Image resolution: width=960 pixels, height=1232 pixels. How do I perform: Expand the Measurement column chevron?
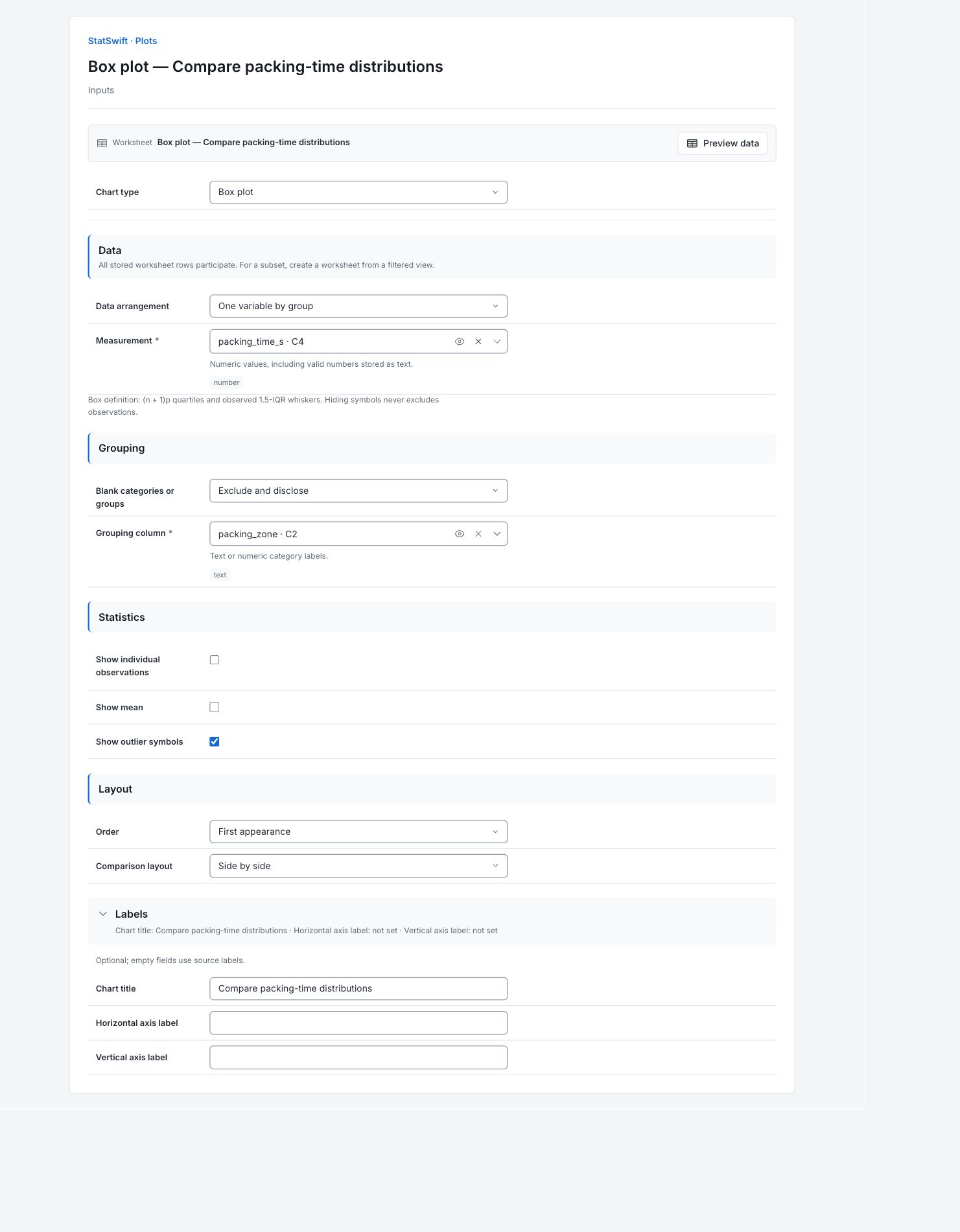(497, 342)
